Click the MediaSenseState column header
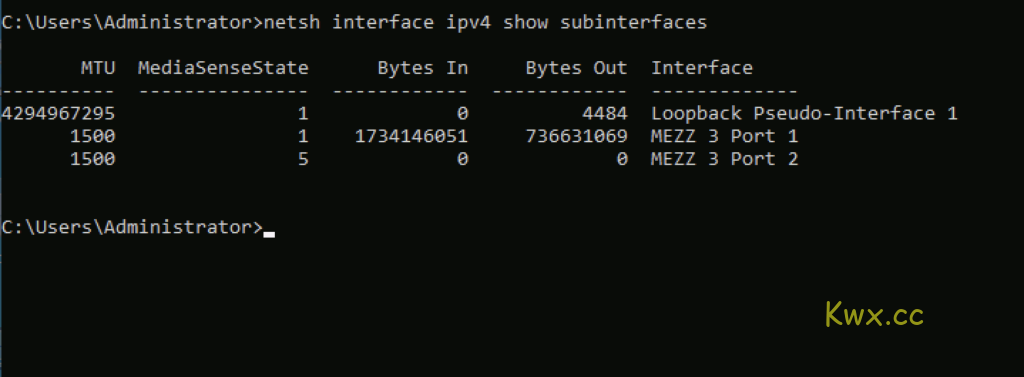The width and height of the screenshot is (1024, 377). coord(223,68)
